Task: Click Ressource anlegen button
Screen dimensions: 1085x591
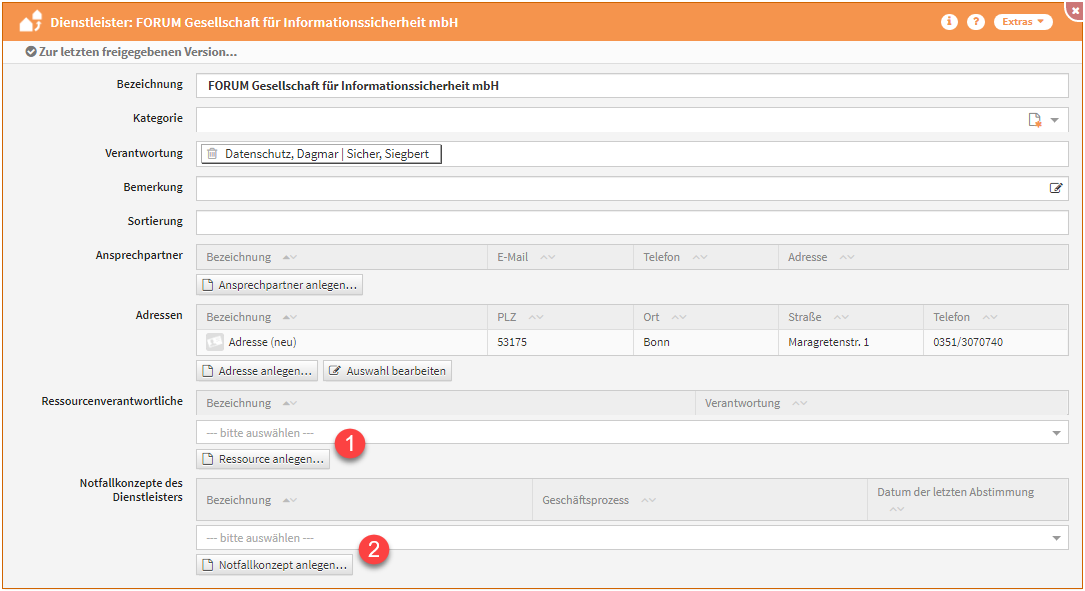Action: [x=263, y=459]
